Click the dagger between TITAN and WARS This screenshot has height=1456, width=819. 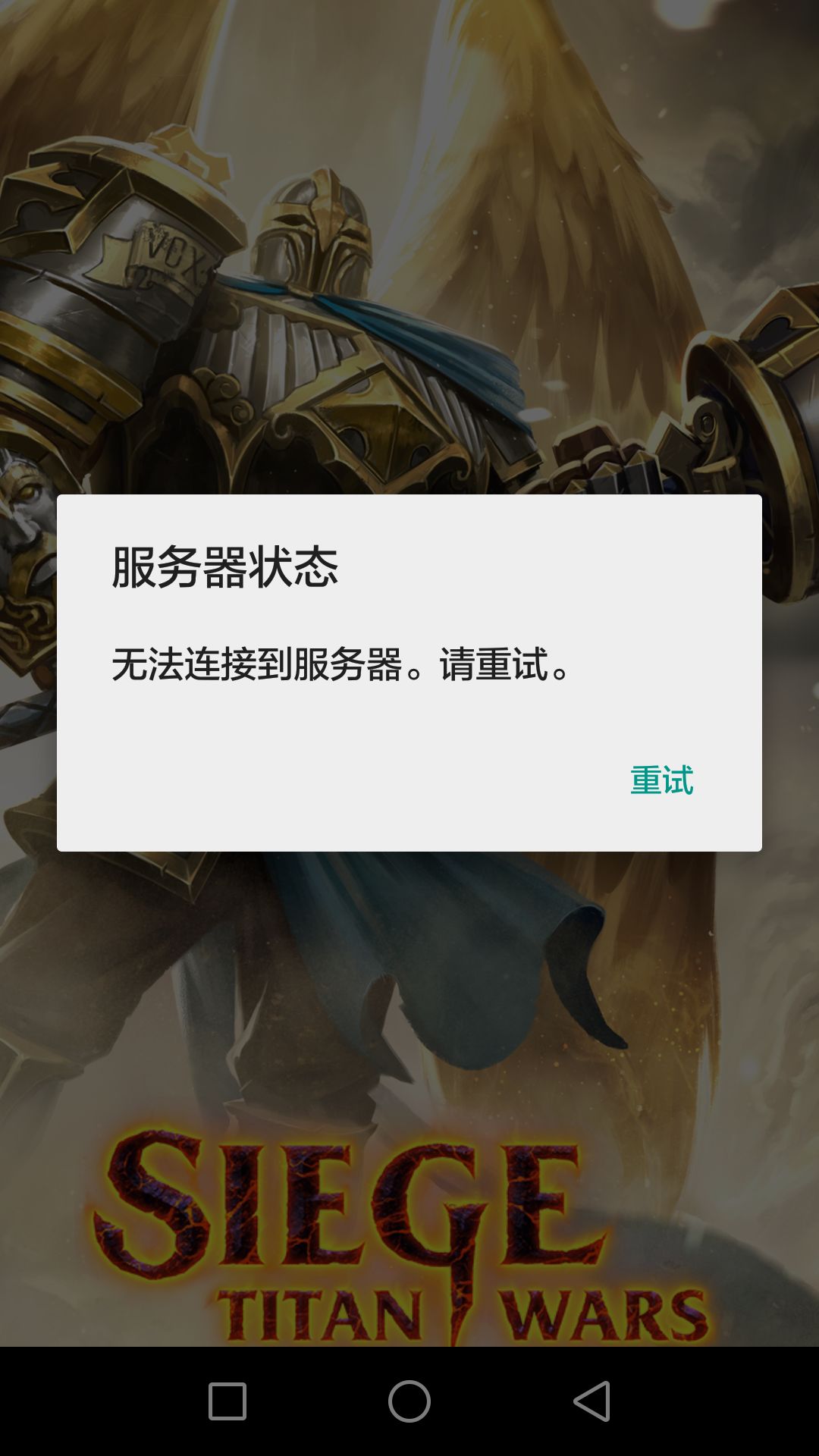click(x=461, y=1289)
